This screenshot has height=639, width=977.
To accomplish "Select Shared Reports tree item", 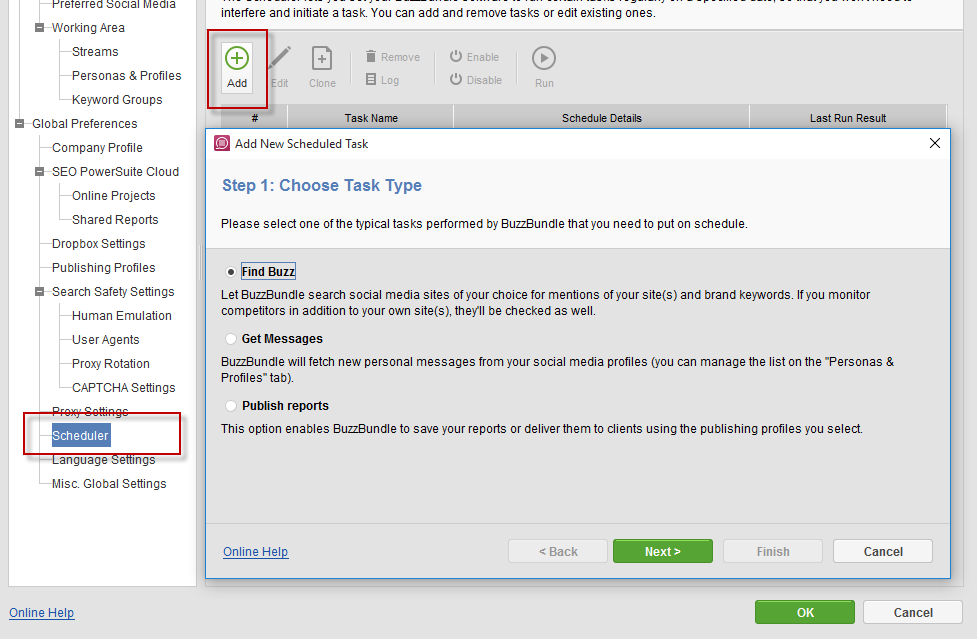I will tap(115, 220).
